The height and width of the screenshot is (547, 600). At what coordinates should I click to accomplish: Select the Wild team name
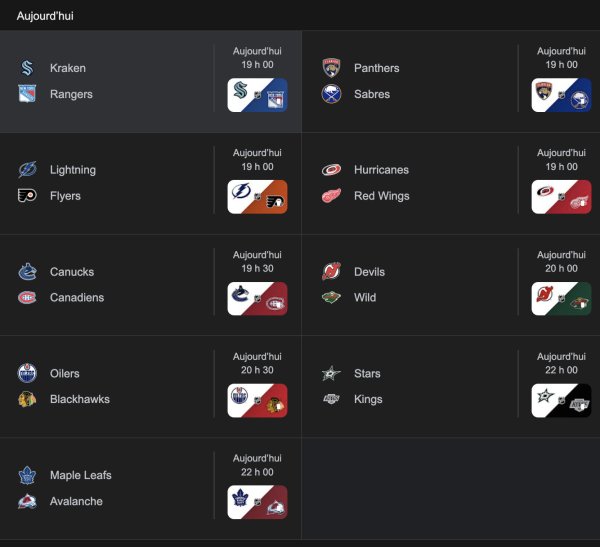tap(365, 298)
